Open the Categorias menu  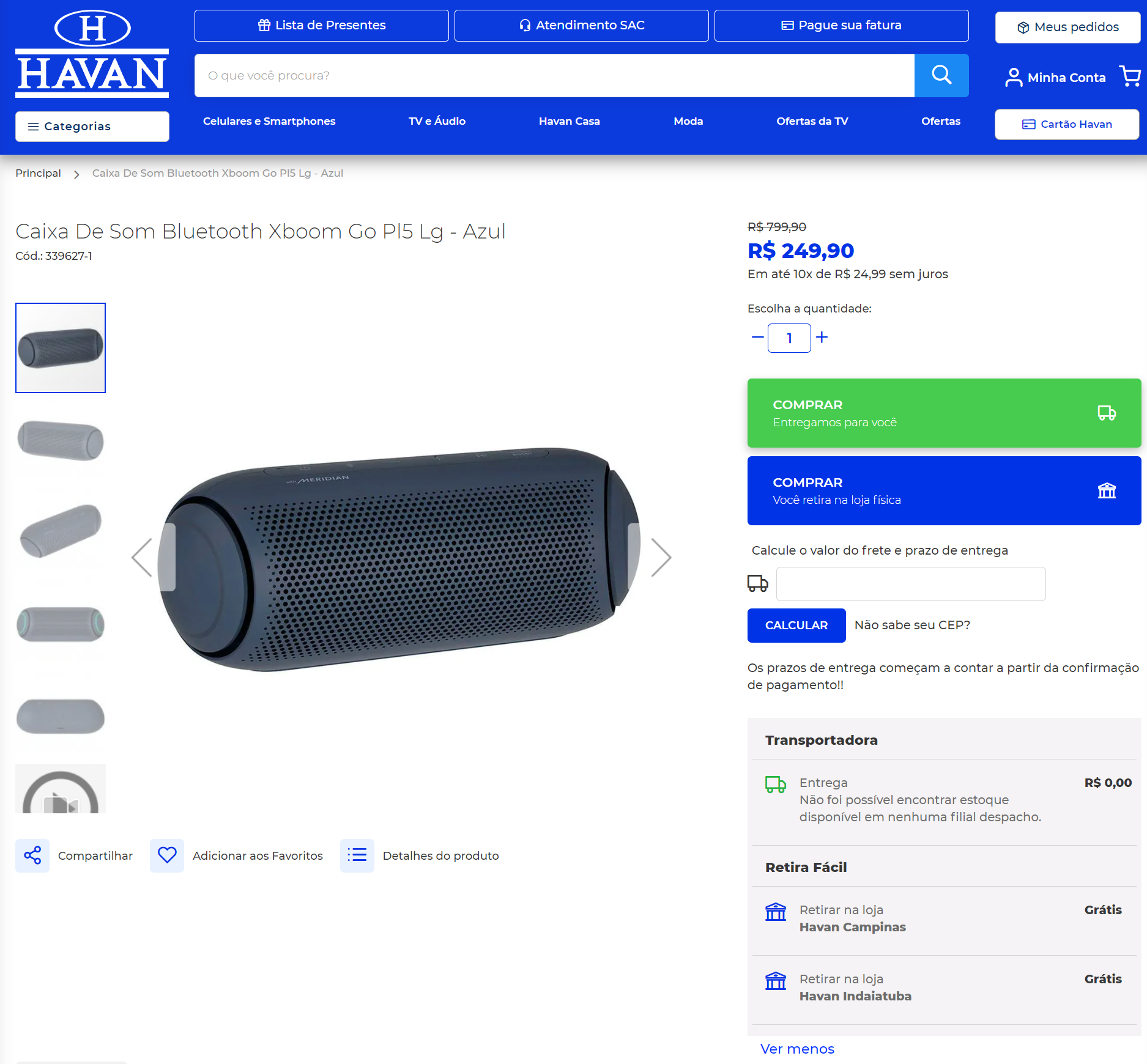coord(92,127)
